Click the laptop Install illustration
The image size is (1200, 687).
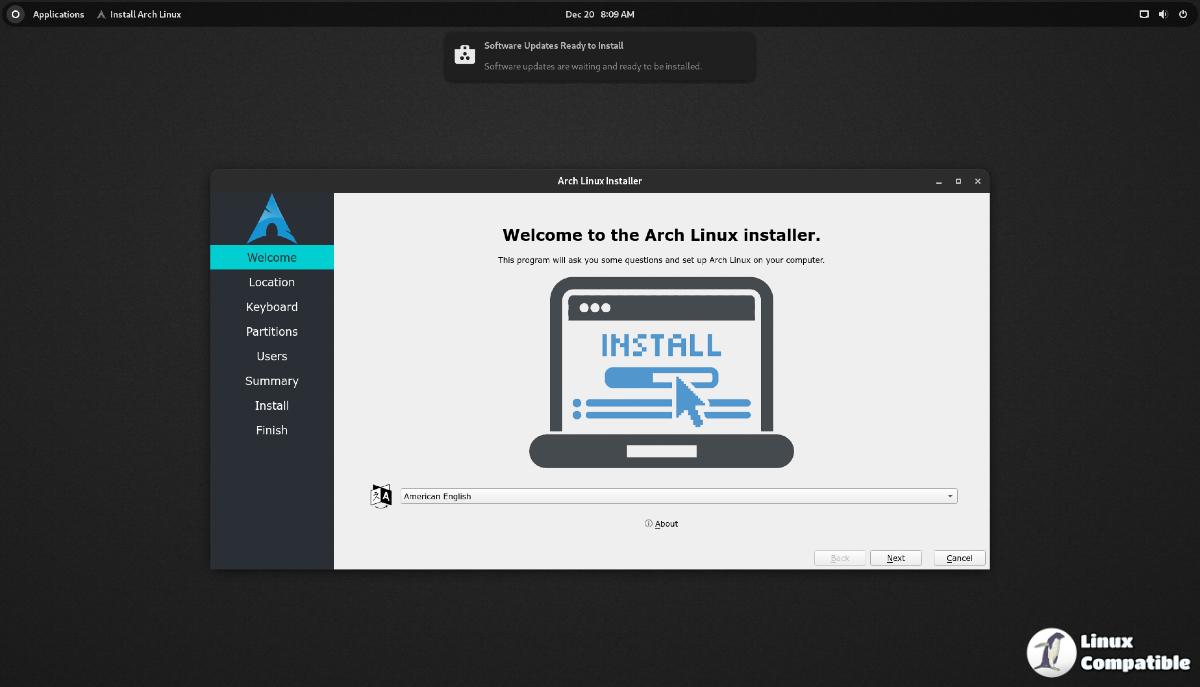661,372
